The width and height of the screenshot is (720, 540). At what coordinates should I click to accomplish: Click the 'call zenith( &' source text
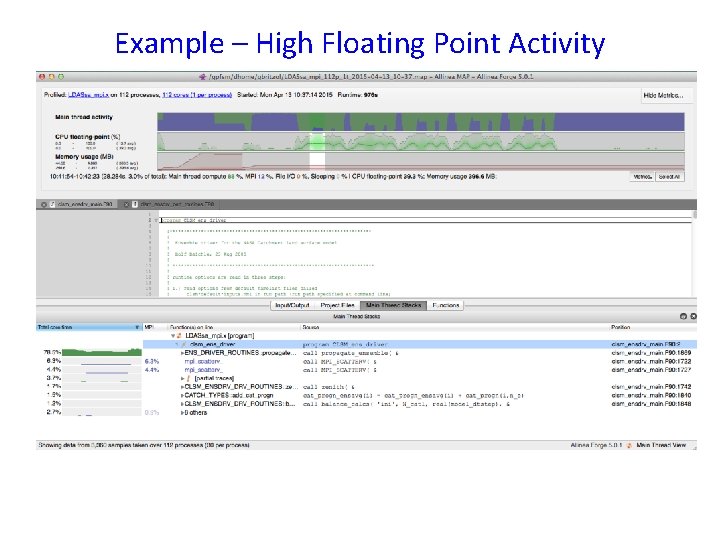329,387
